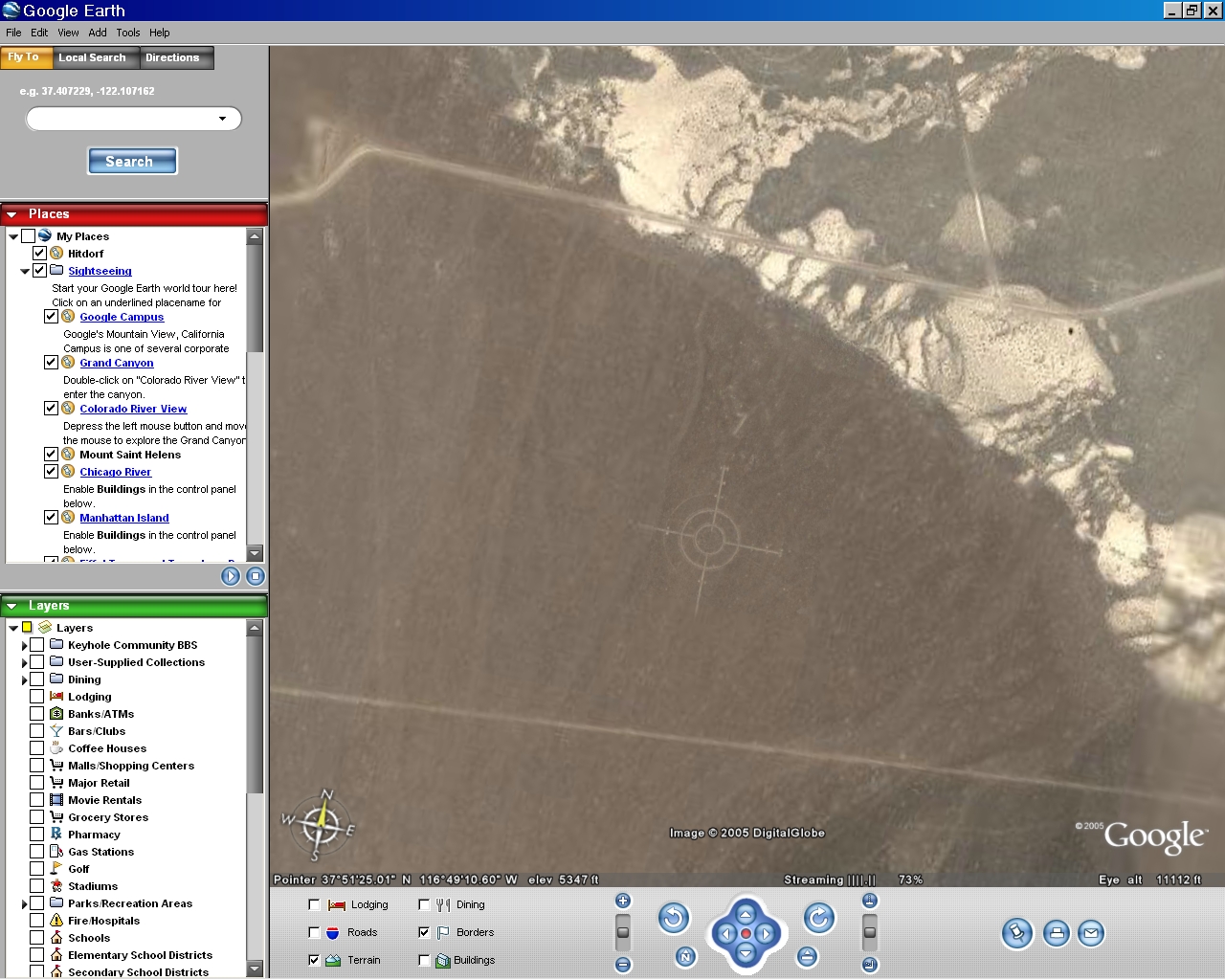Click the Places panel scroll-down arrow

255,553
